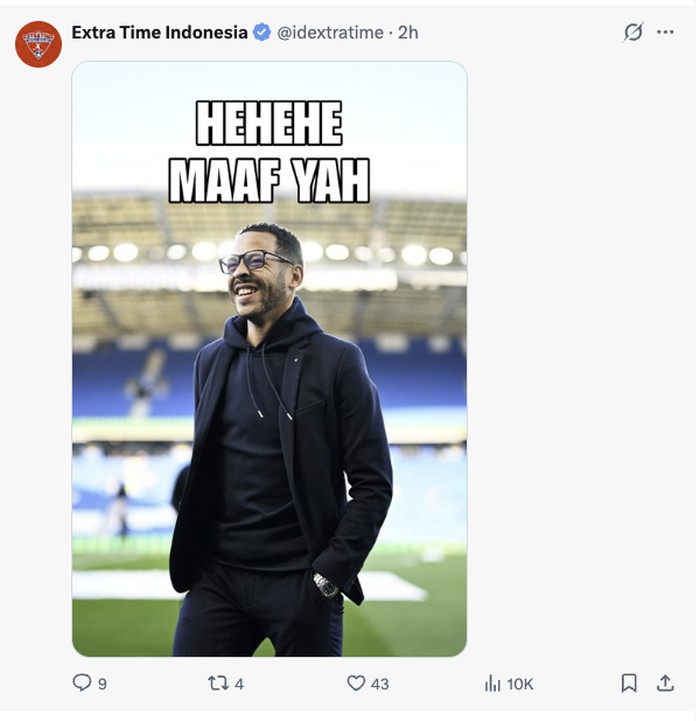Open the post via the 2h timestamp
This screenshot has width=700, height=721.
point(408,33)
